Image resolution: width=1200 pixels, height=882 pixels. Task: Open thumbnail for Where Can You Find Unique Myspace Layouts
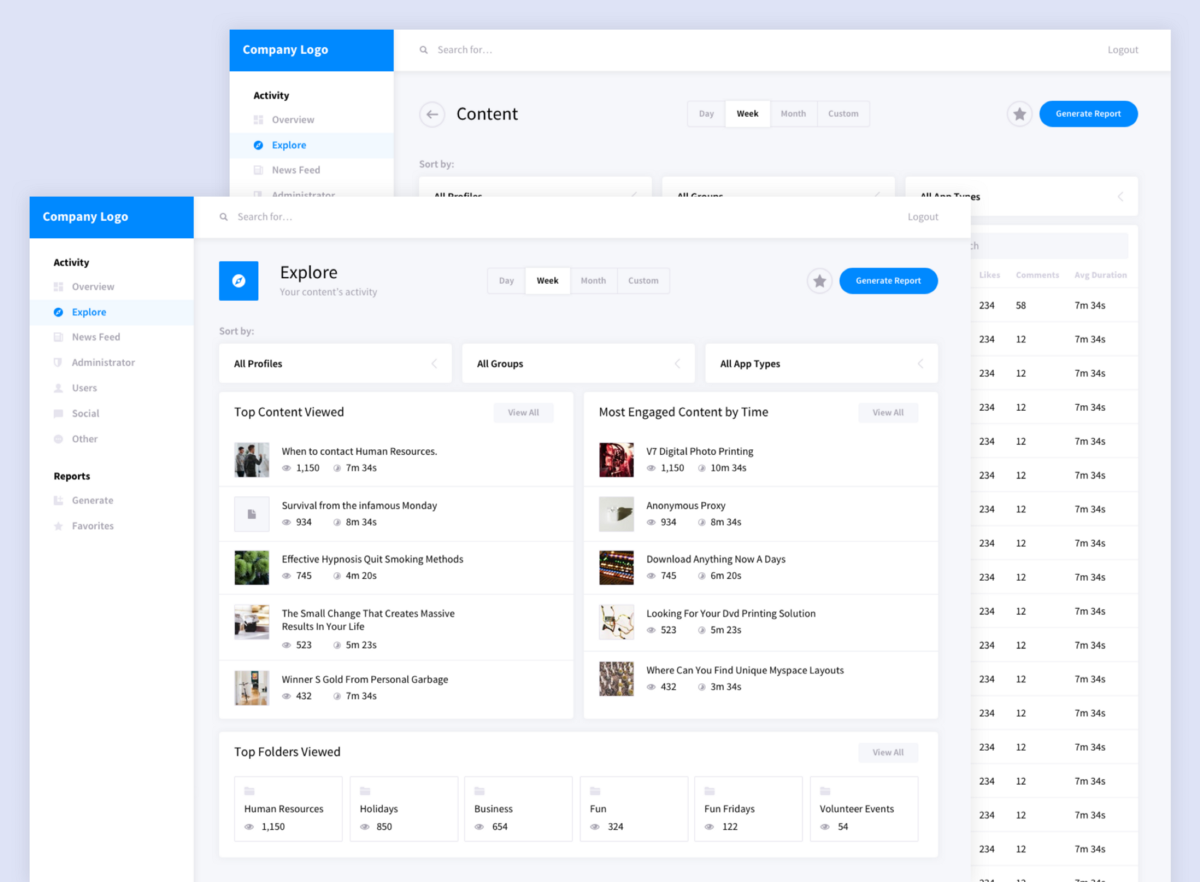617,679
